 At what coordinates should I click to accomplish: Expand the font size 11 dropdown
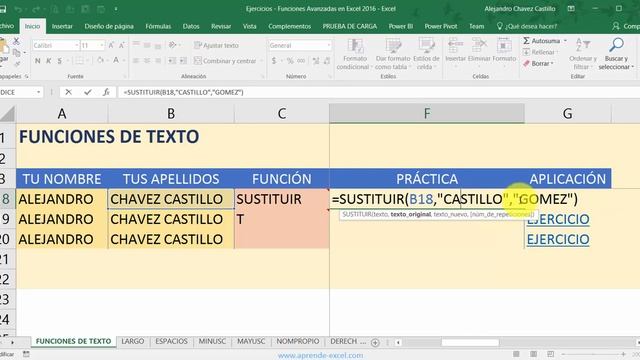[x=102, y=45]
